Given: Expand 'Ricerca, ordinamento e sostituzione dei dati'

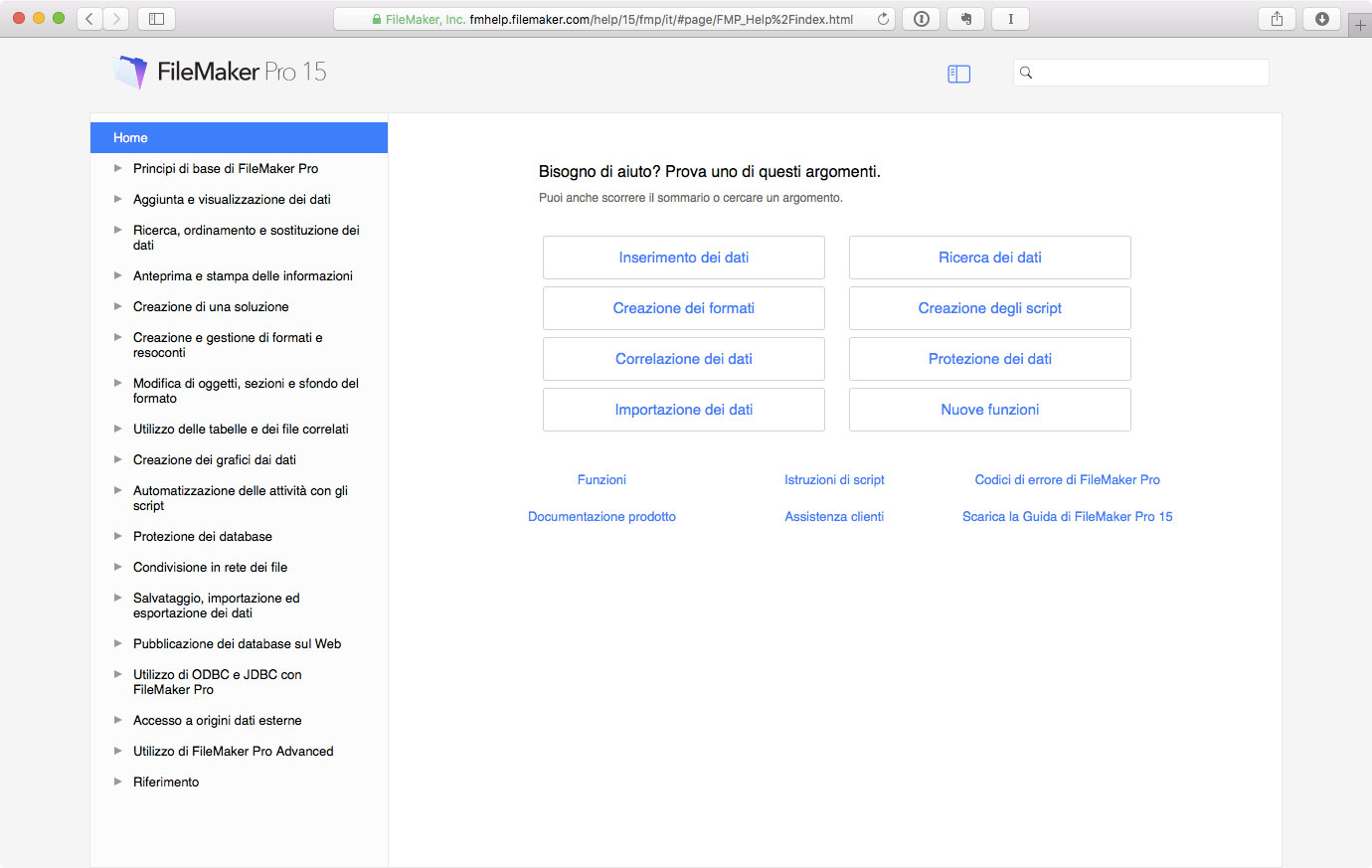Looking at the screenshot, I should [x=118, y=230].
